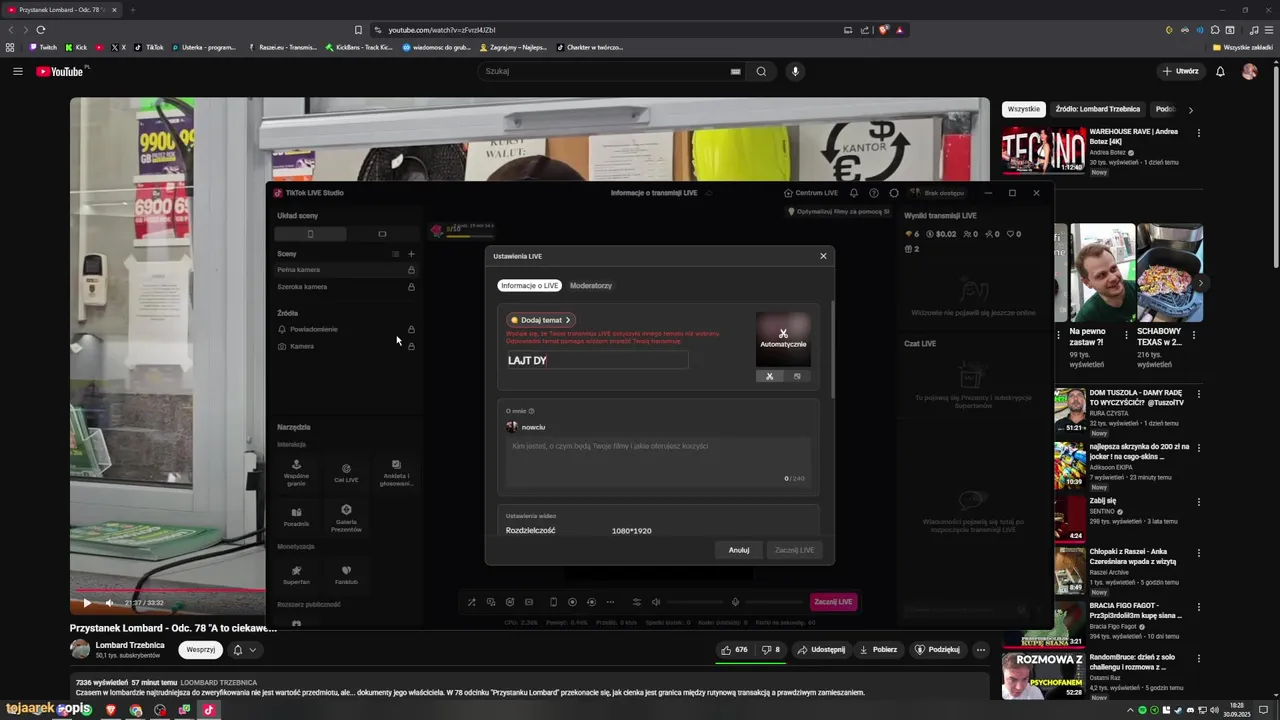Open the Galeria Prezentów tool
The width and height of the screenshot is (1280, 720).
click(x=346, y=517)
